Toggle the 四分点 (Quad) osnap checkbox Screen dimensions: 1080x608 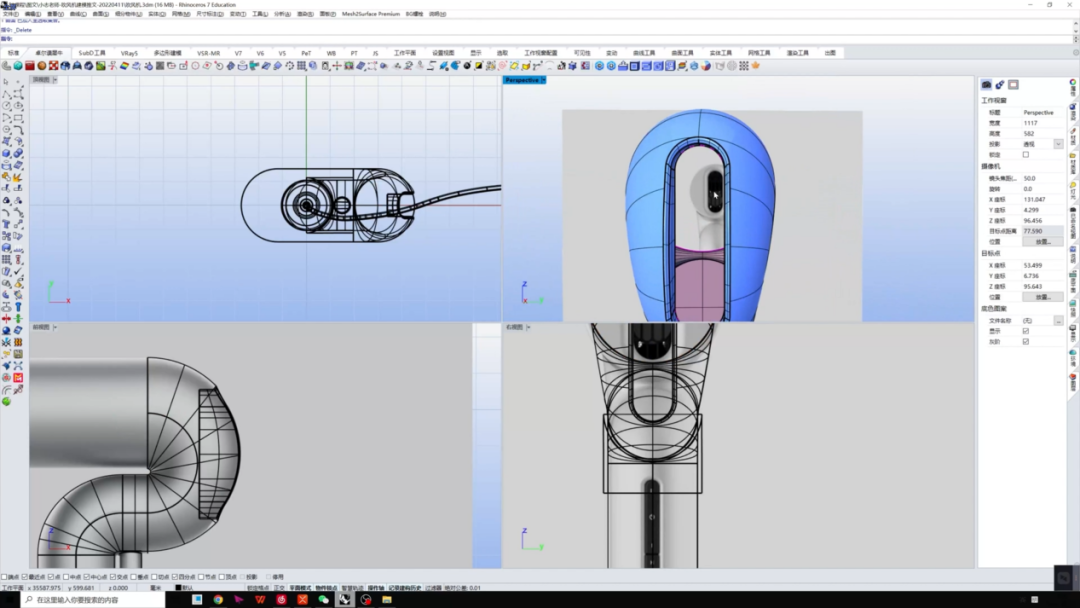click(174, 577)
